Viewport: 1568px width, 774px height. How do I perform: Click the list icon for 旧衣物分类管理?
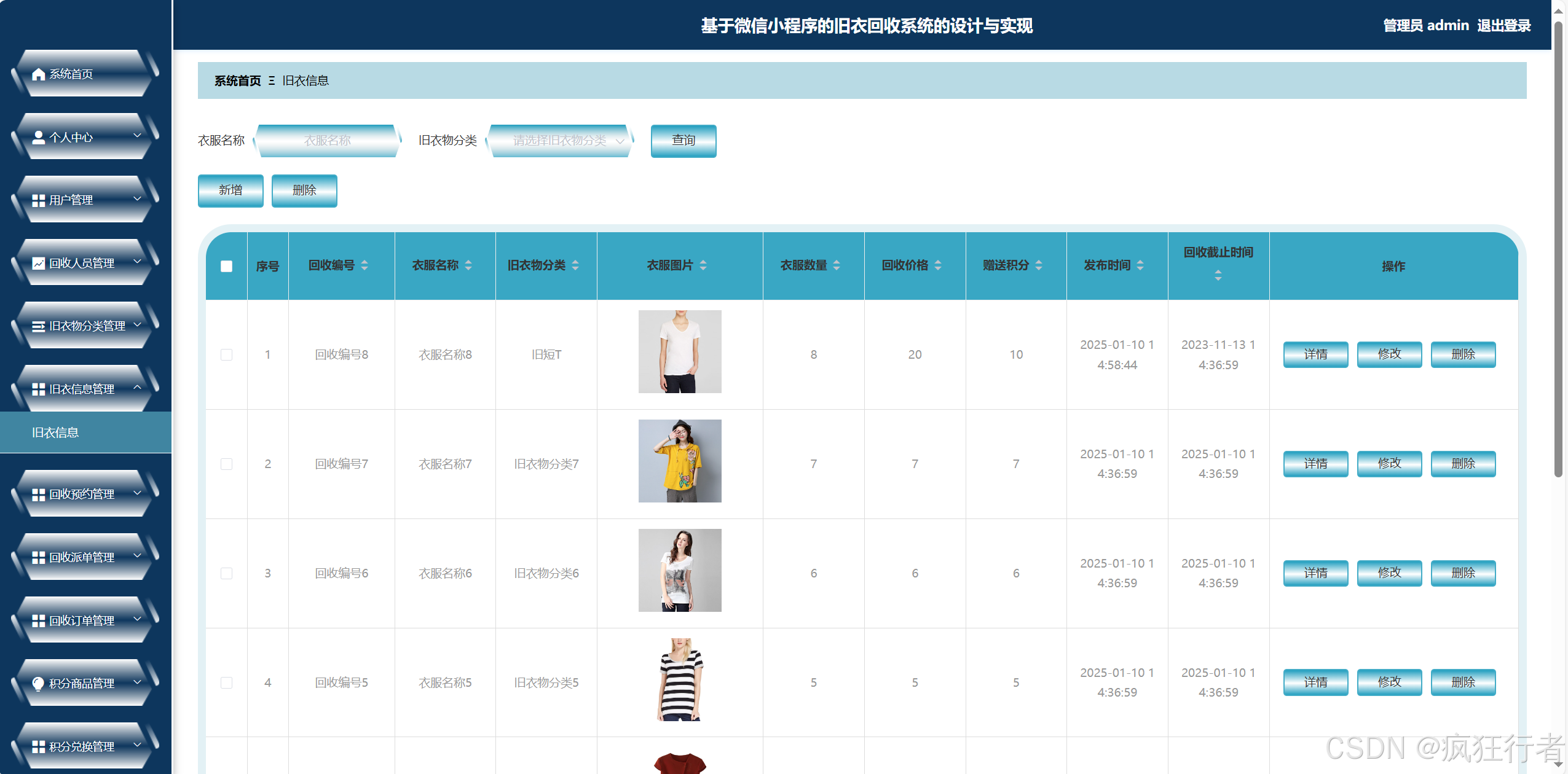point(39,326)
